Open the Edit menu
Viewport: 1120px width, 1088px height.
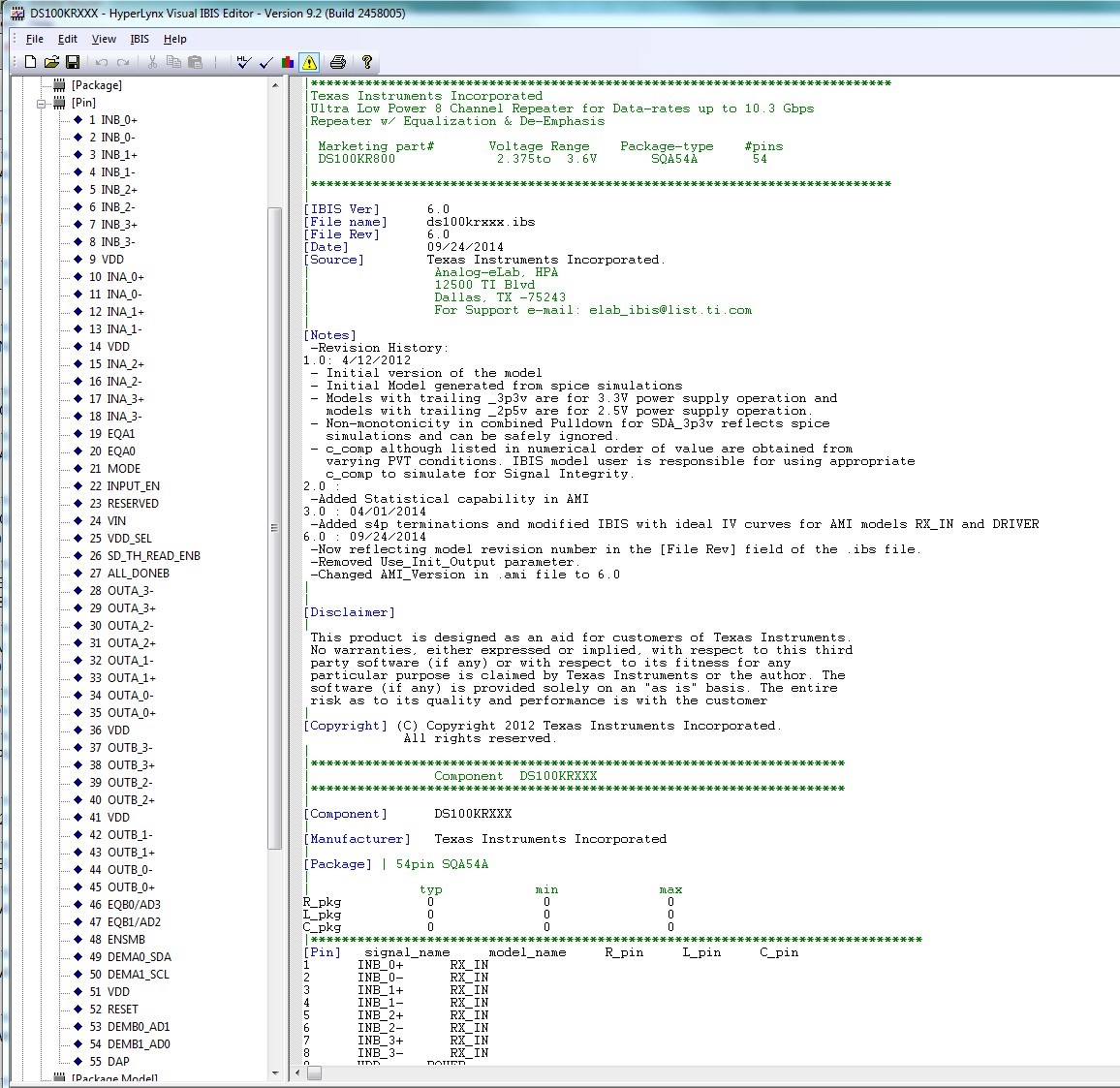(x=67, y=40)
